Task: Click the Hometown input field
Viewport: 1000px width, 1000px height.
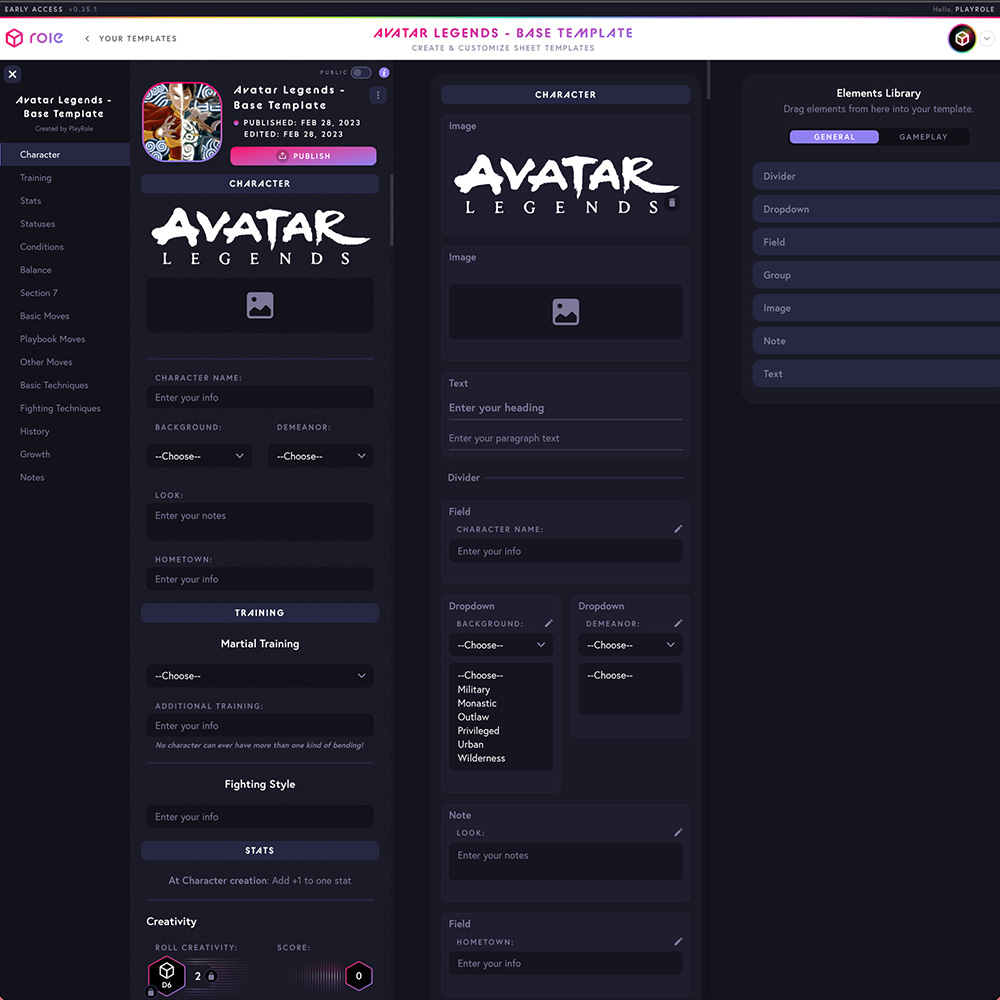Action: (x=260, y=578)
